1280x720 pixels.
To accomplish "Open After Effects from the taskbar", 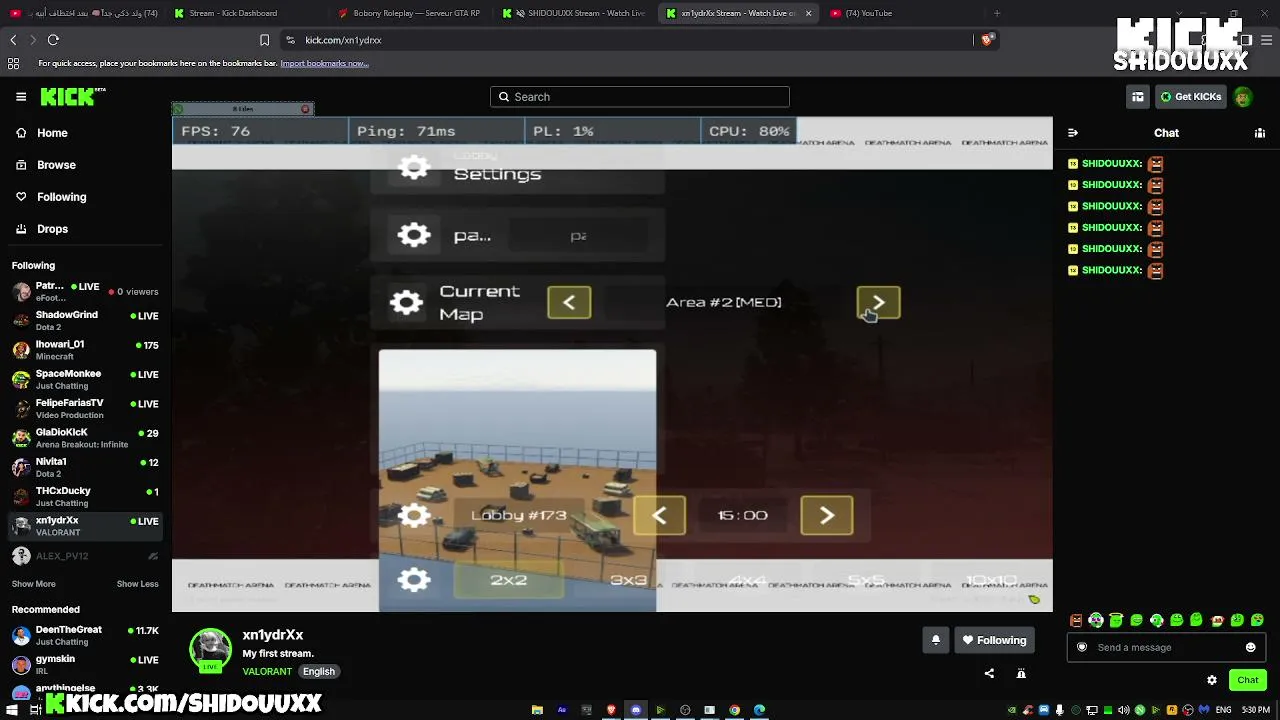I will click(x=562, y=710).
